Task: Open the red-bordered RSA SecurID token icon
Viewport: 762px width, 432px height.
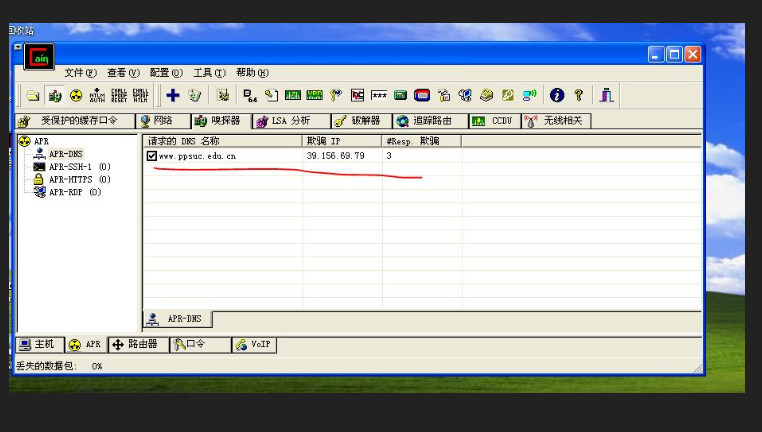Action: pos(422,95)
